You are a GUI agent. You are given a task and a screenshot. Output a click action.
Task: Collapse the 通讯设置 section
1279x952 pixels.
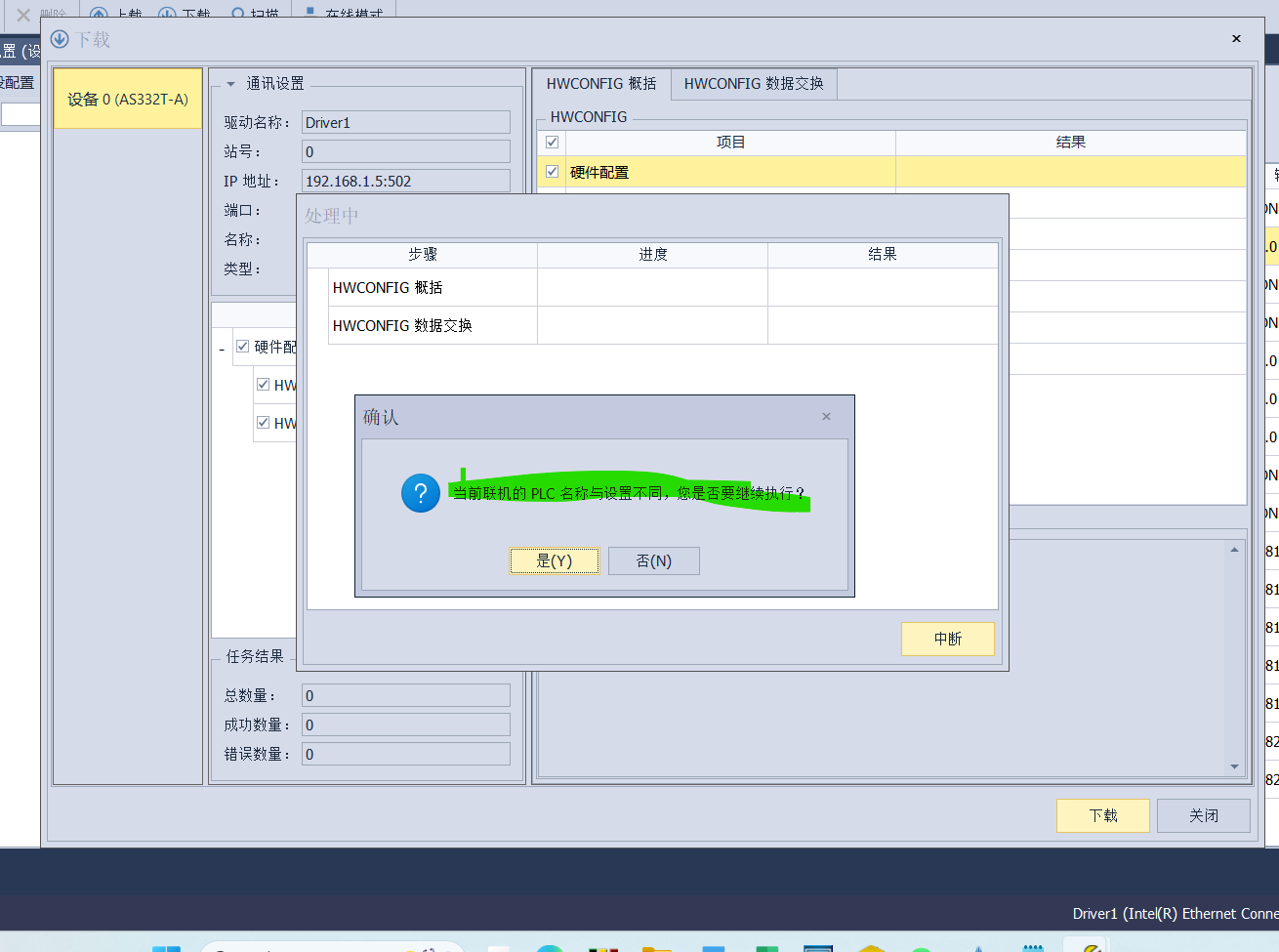click(x=230, y=84)
